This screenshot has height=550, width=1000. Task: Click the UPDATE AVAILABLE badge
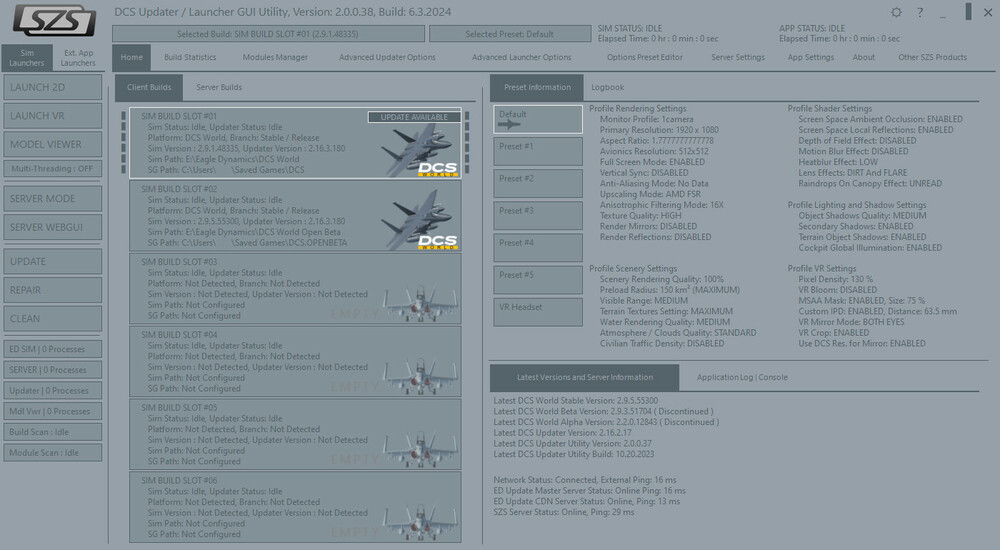point(414,117)
